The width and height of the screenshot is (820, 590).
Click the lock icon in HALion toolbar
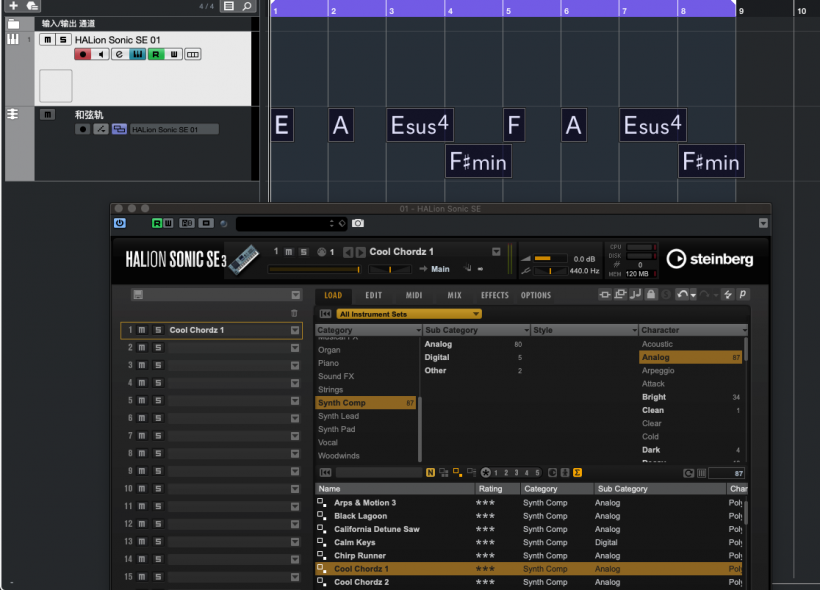pyautogui.click(x=651, y=294)
